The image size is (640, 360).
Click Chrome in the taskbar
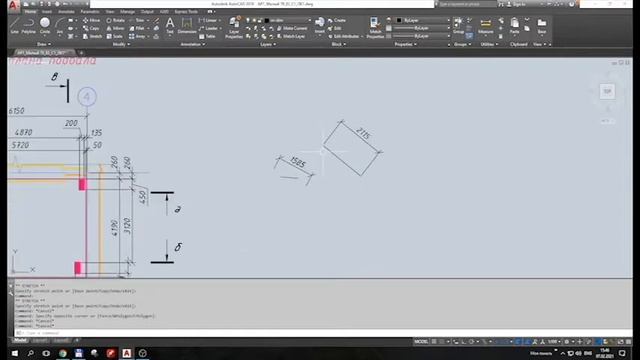62,353
